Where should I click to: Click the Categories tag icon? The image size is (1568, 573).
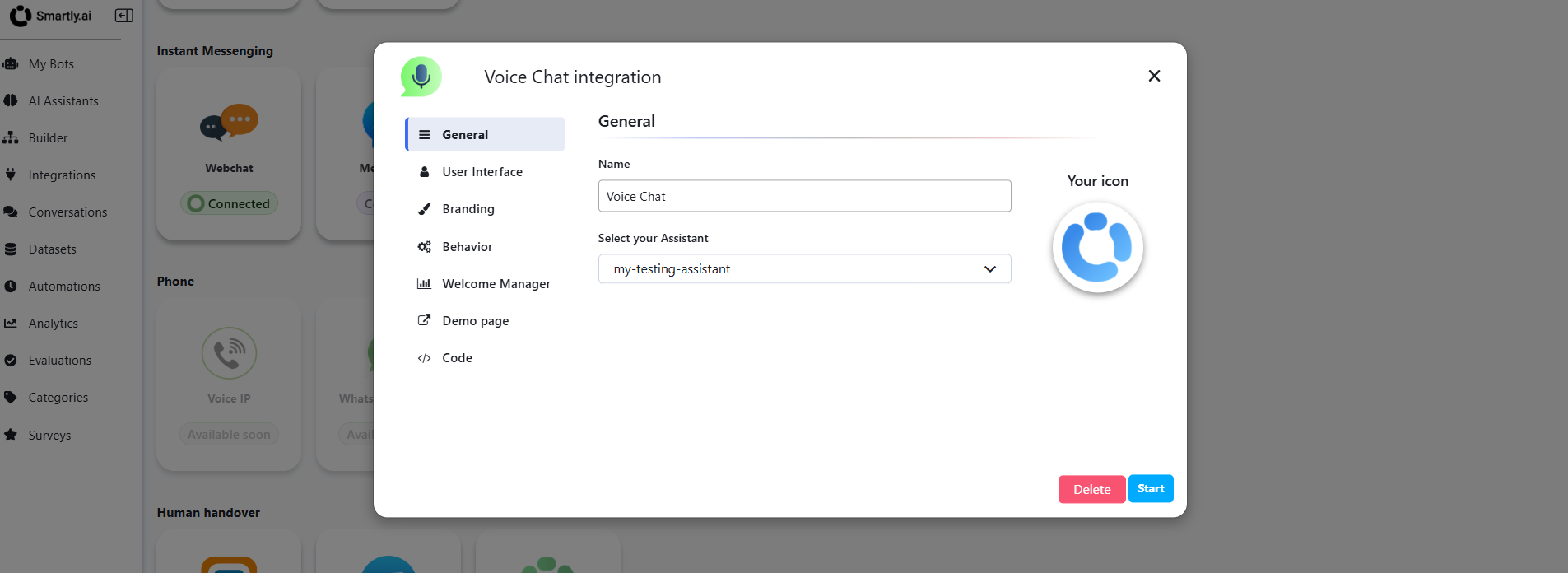point(11,398)
